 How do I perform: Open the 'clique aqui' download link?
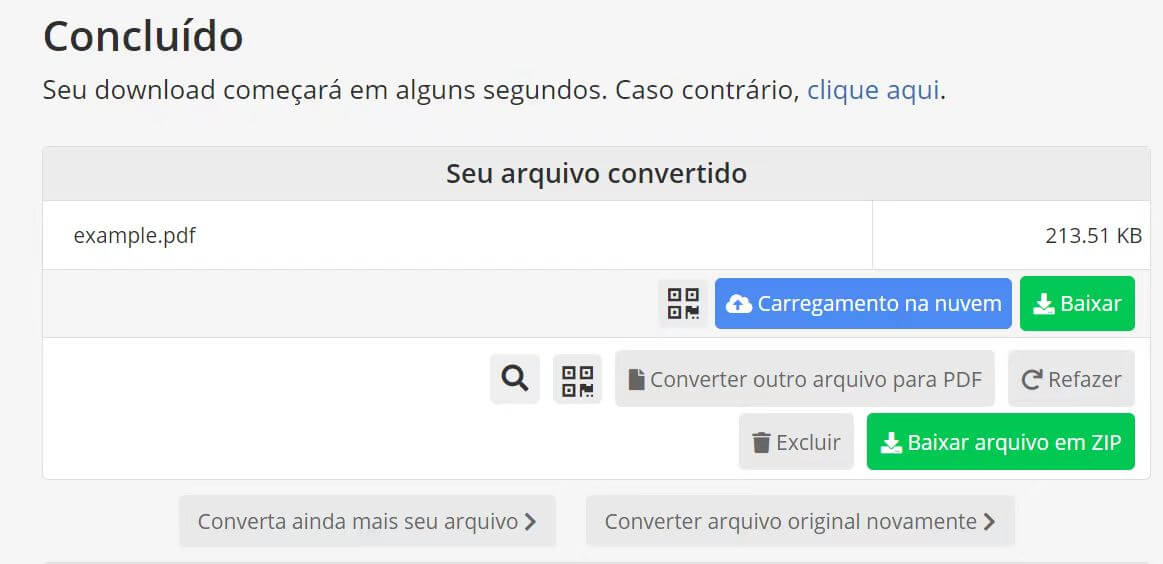click(873, 90)
